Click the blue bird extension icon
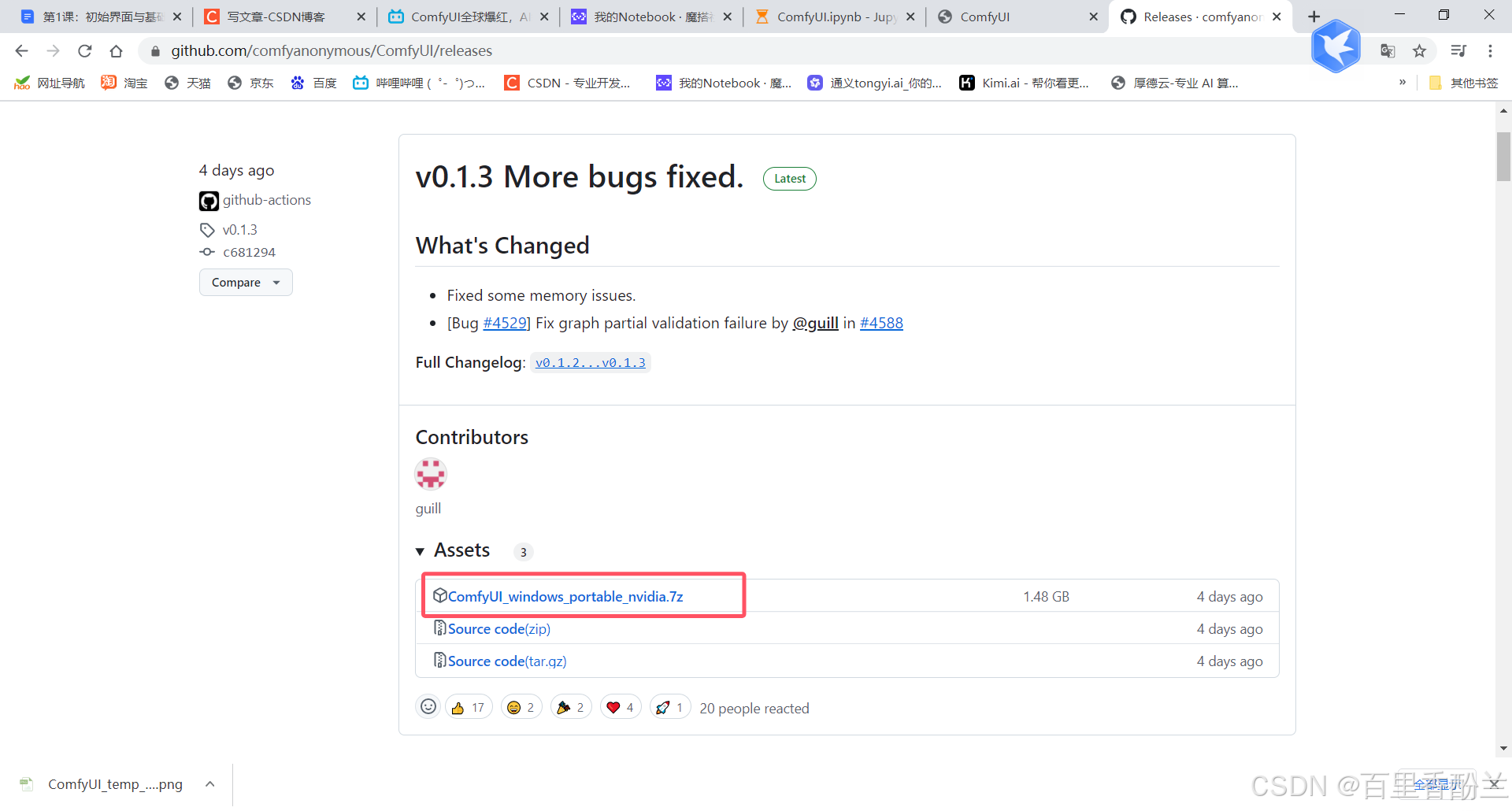1512x811 pixels. click(1336, 47)
